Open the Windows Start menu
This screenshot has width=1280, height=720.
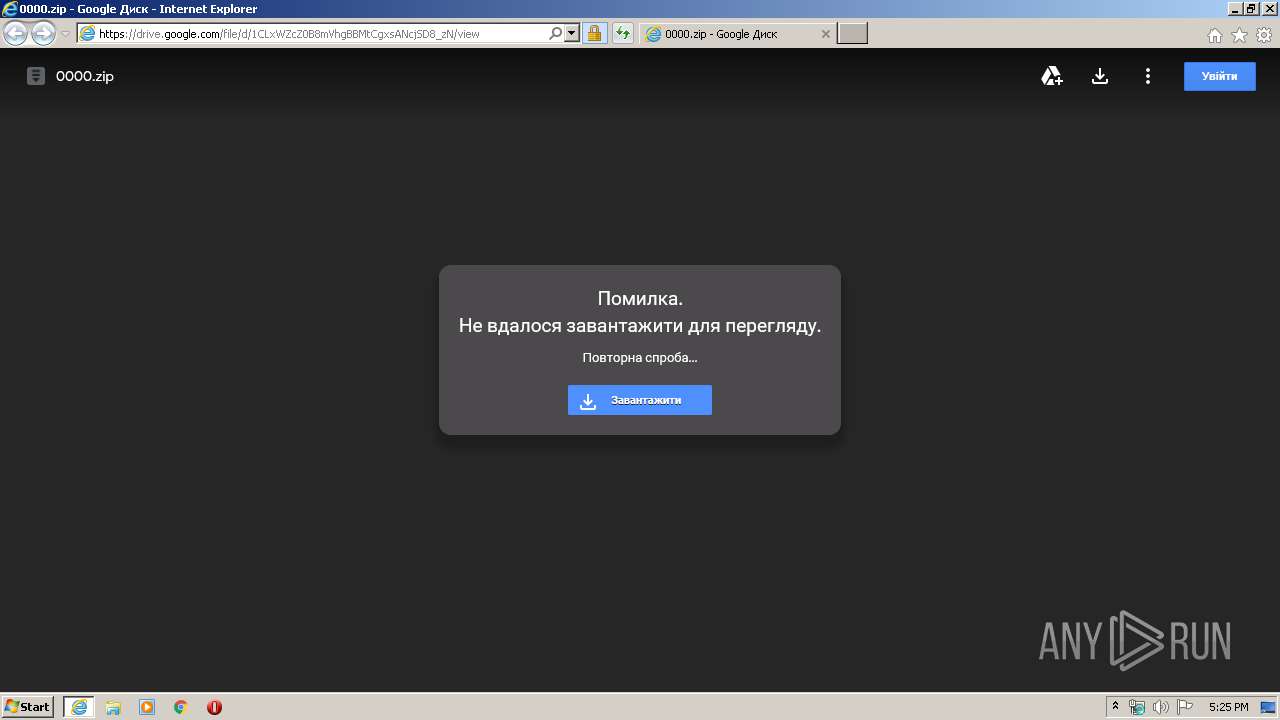(x=27, y=707)
